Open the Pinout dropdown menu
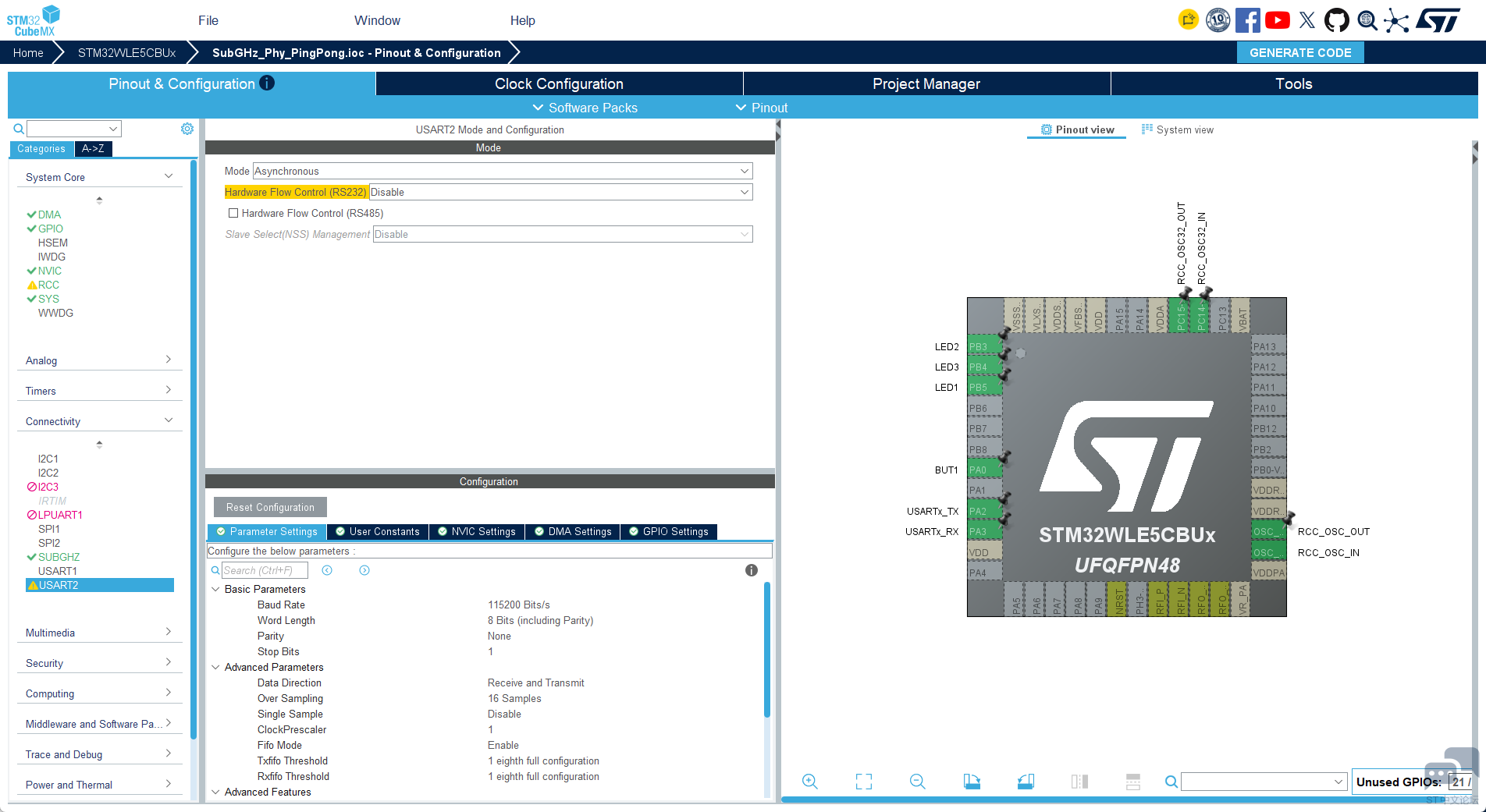This screenshot has height=812, width=1486. pos(762,108)
